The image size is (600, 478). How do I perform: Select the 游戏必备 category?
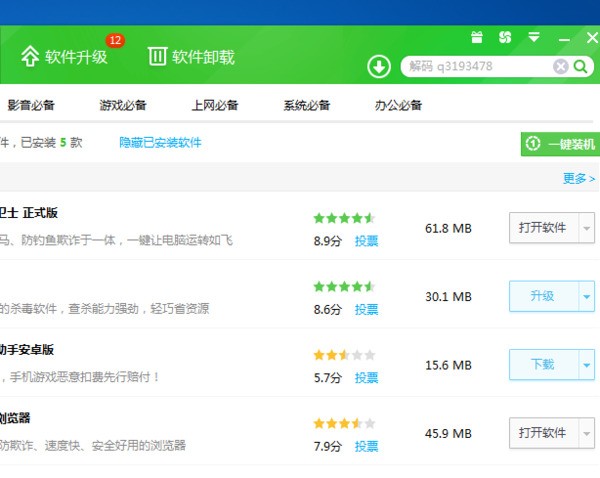(123, 105)
